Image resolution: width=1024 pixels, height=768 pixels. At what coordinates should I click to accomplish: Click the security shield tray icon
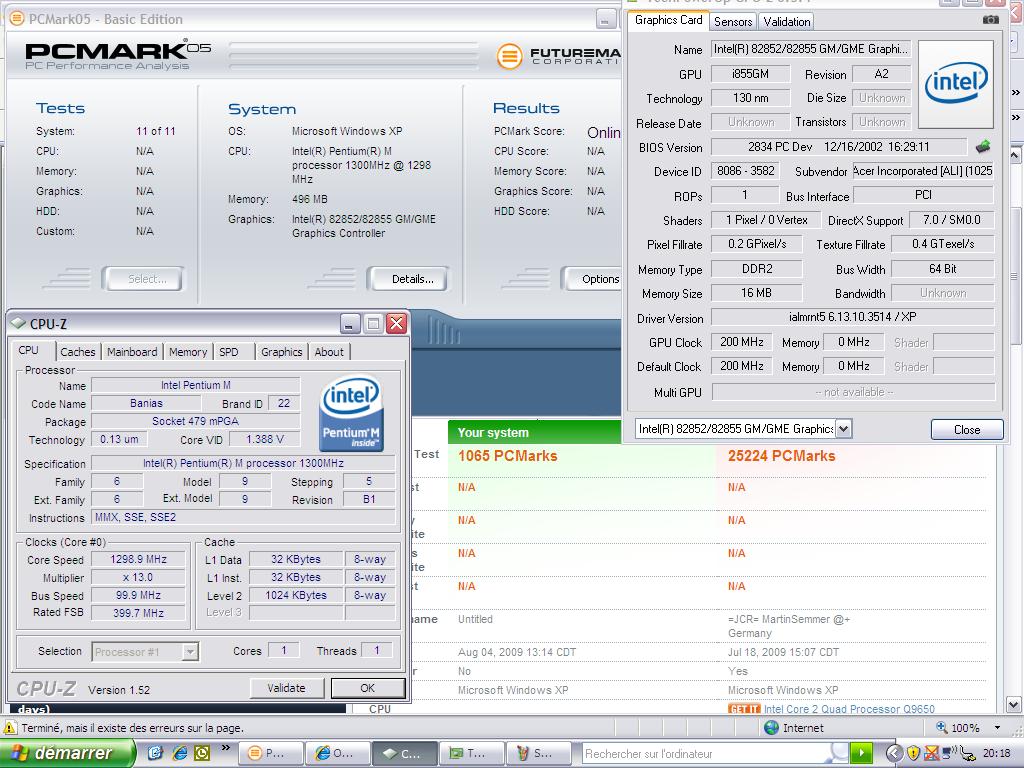(x=913, y=753)
